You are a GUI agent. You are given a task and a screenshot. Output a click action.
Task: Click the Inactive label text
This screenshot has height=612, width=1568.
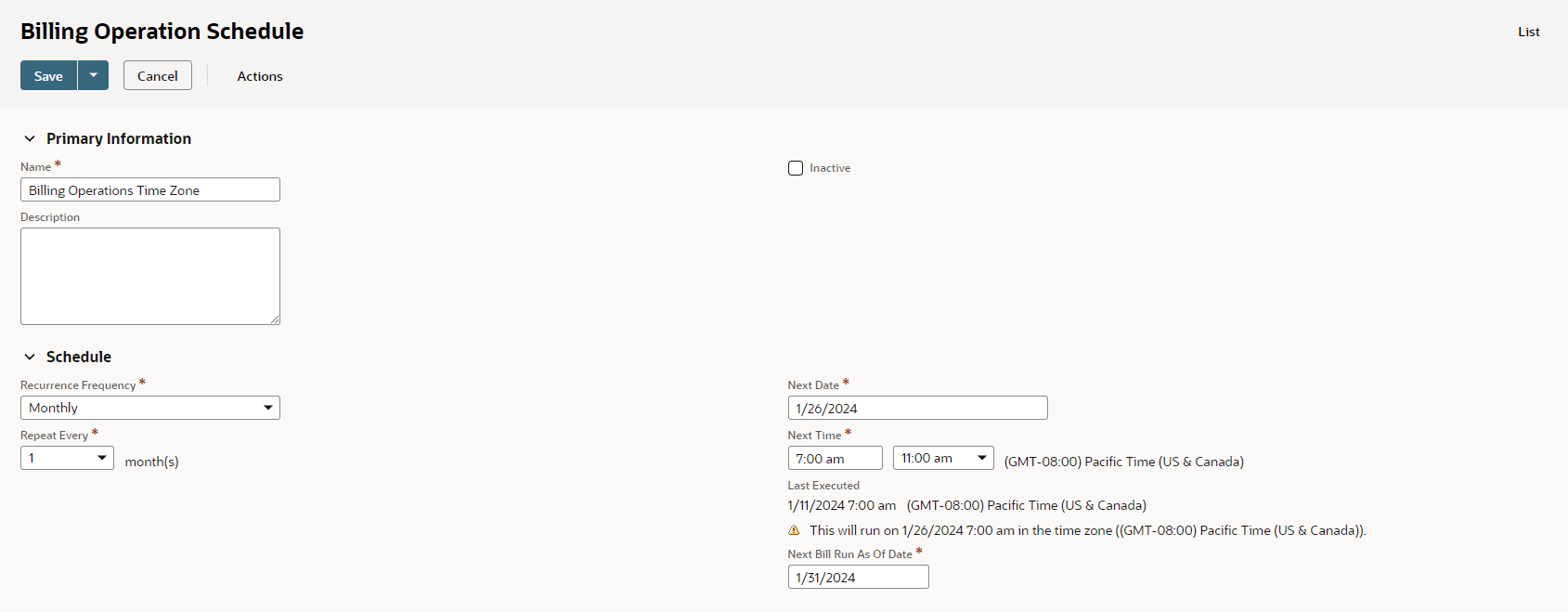coord(830,168)
